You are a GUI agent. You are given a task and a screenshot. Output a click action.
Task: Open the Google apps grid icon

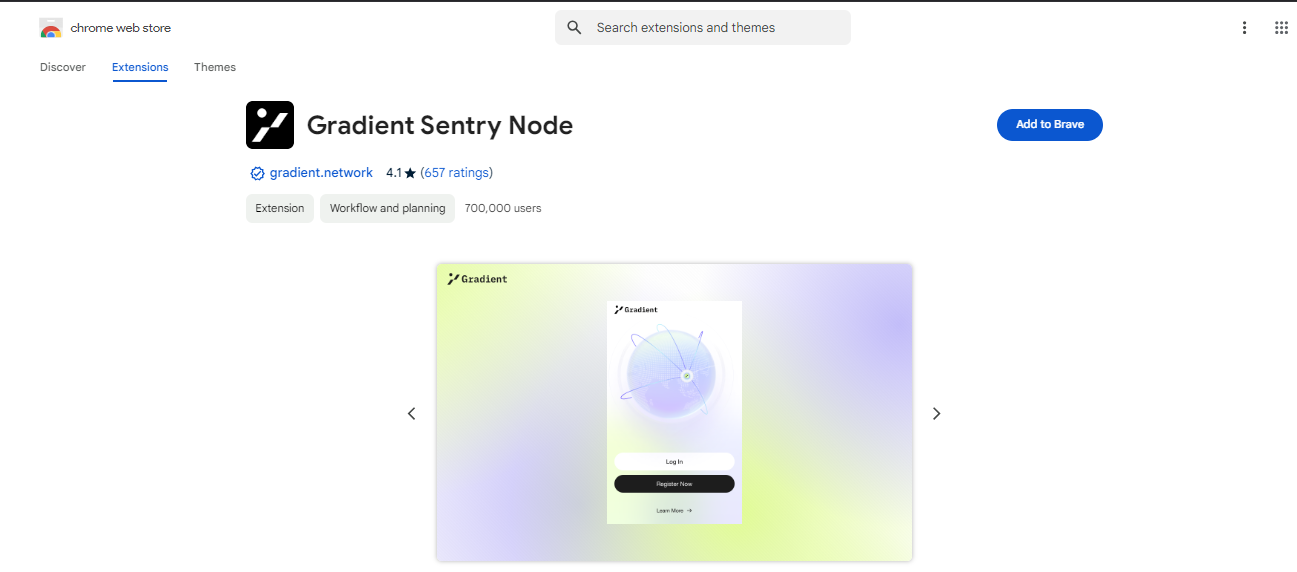(1281, 28)
